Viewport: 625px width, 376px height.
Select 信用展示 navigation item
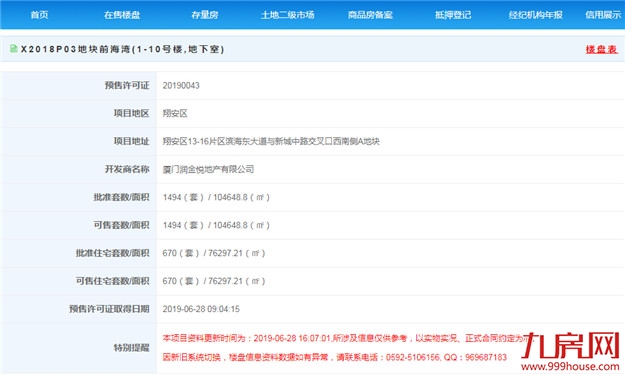click(603, 15)
